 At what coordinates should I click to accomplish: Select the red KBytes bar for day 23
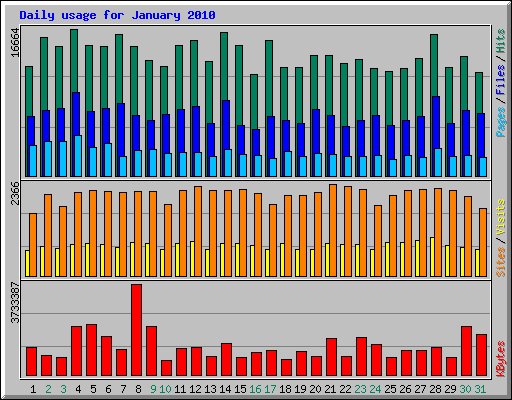click(x=361, y=357)
